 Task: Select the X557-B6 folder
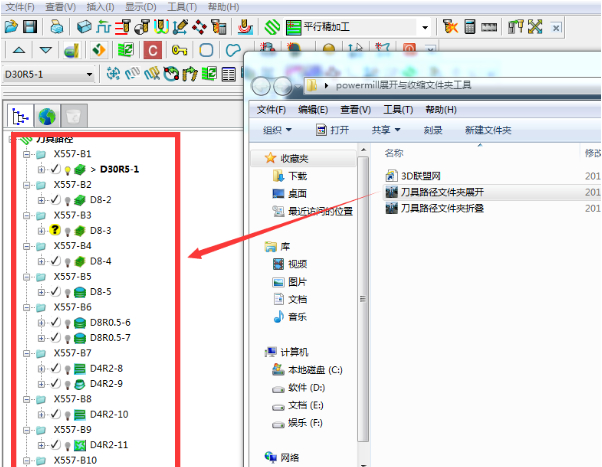click(x=73, y=307)
